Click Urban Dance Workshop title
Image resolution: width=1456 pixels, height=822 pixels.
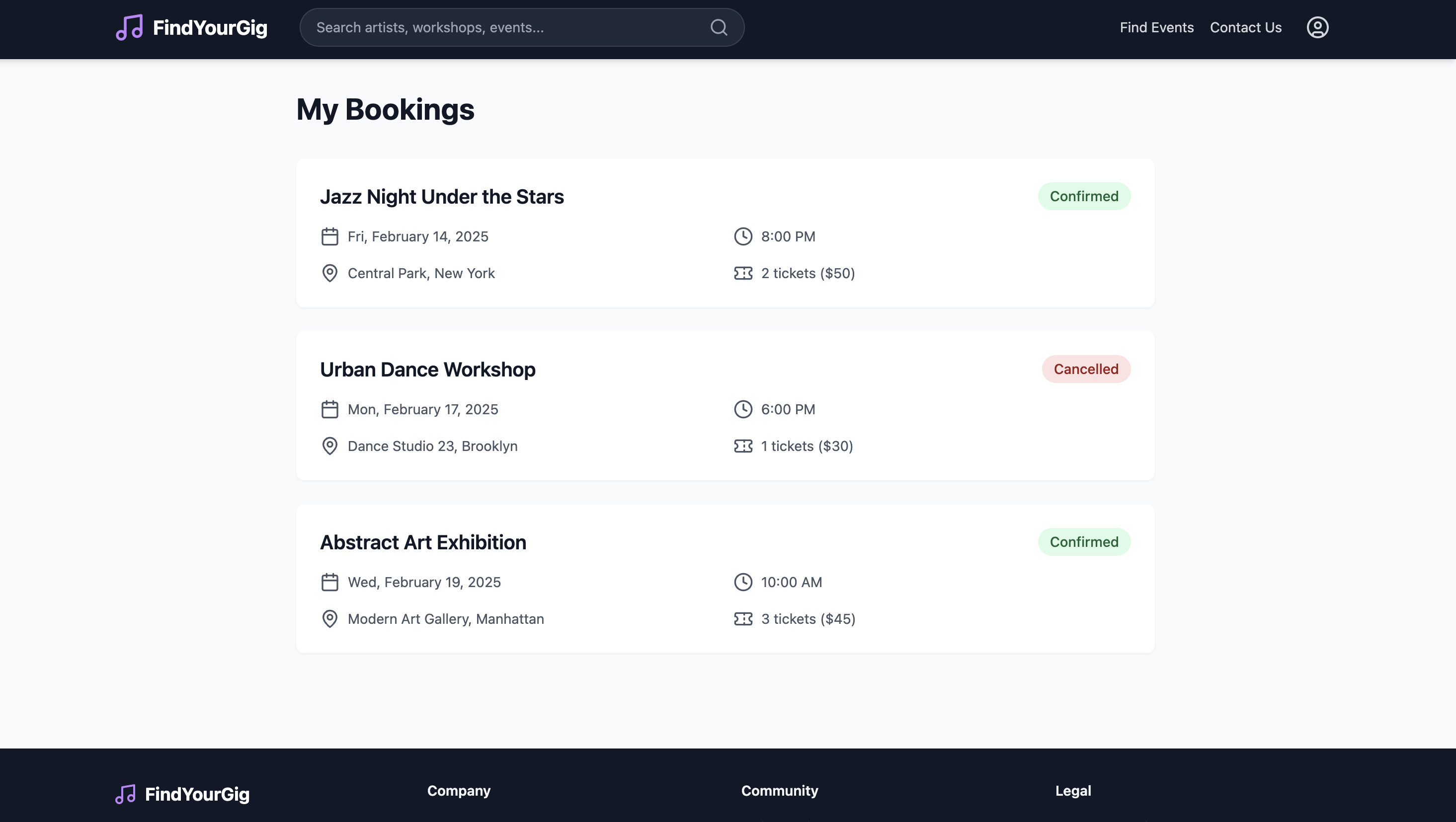427,370
